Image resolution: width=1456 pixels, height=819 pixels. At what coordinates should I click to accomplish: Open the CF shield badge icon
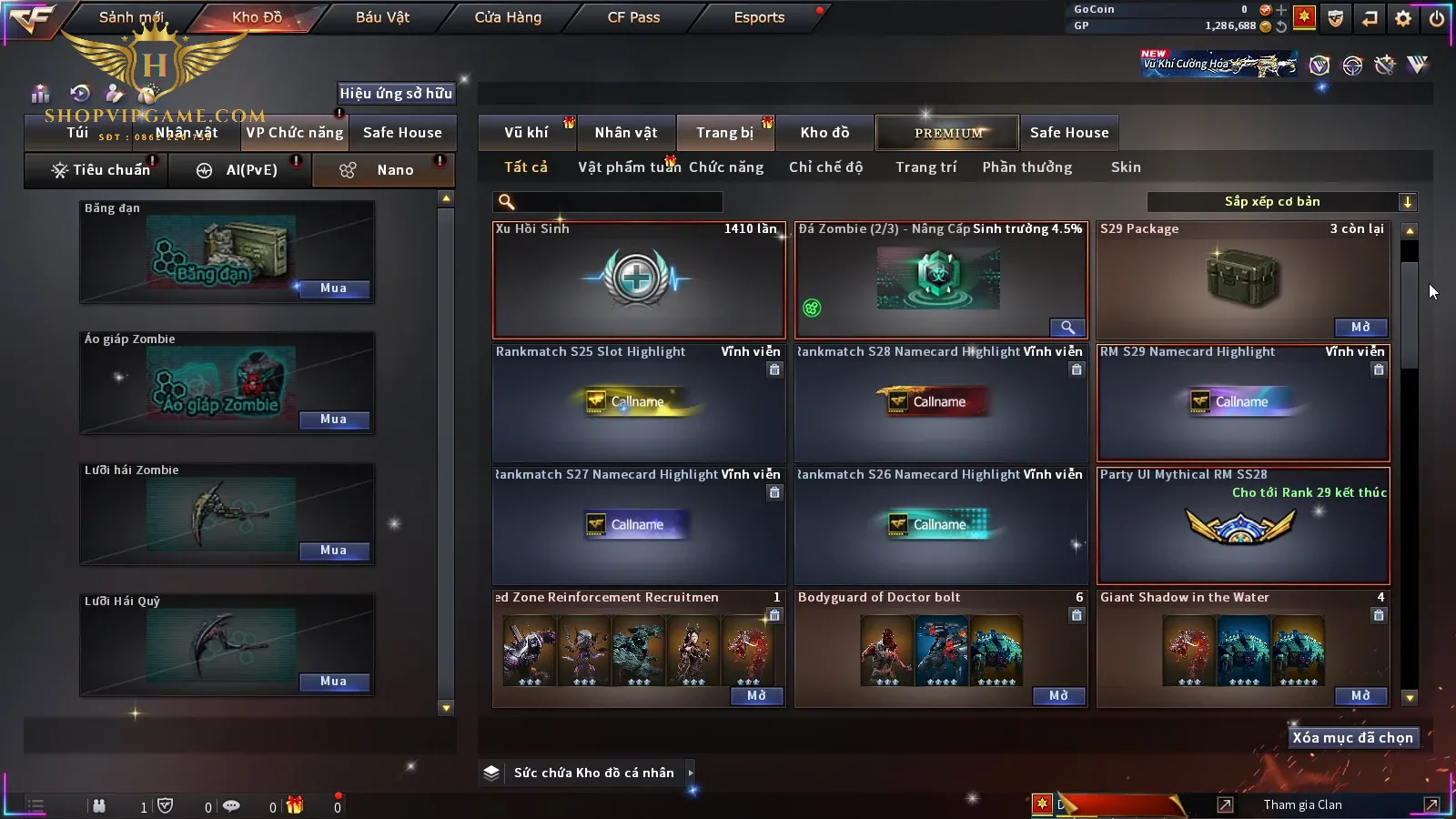click(x=1336, y=18)
